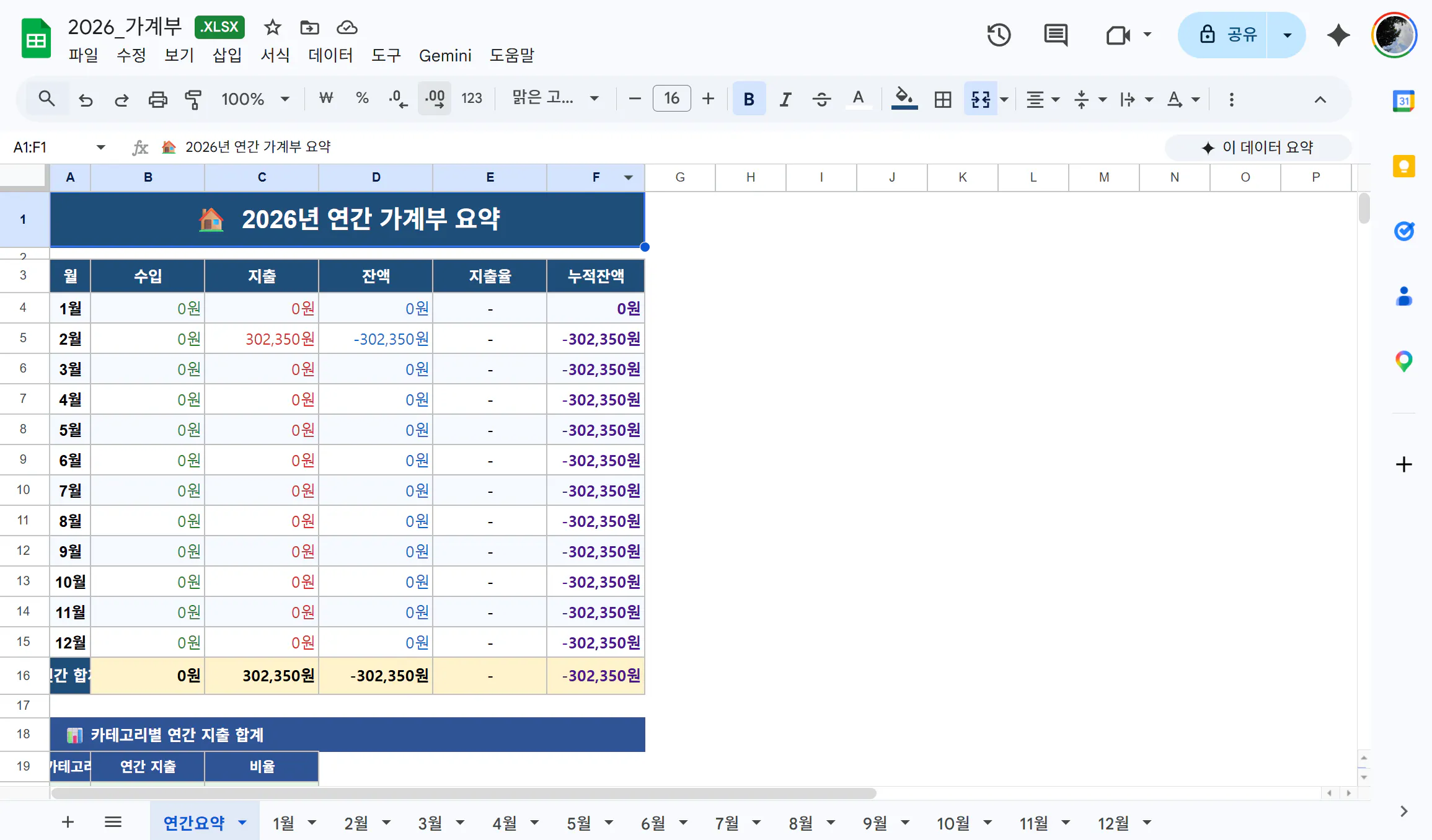The width and height of the screenshot is (1432, 840).
Task: Switch to the 2월 sheet tab
Action: click(x=356, y=823)
